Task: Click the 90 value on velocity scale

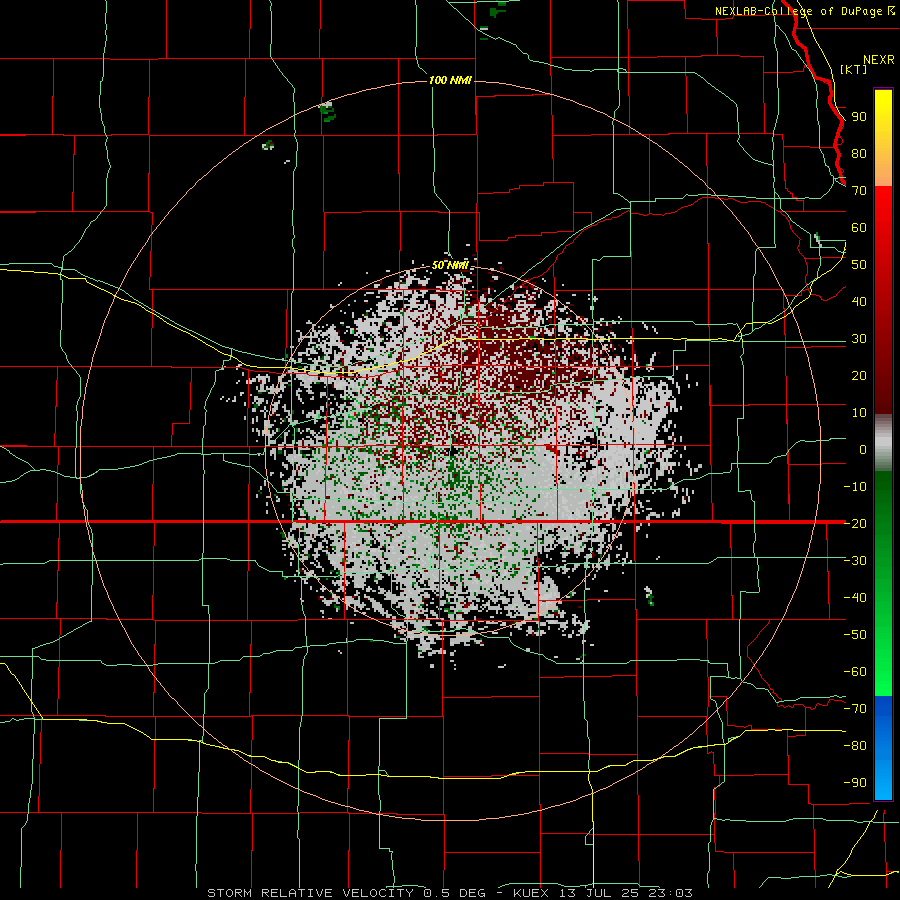Action: click(859, 117)
